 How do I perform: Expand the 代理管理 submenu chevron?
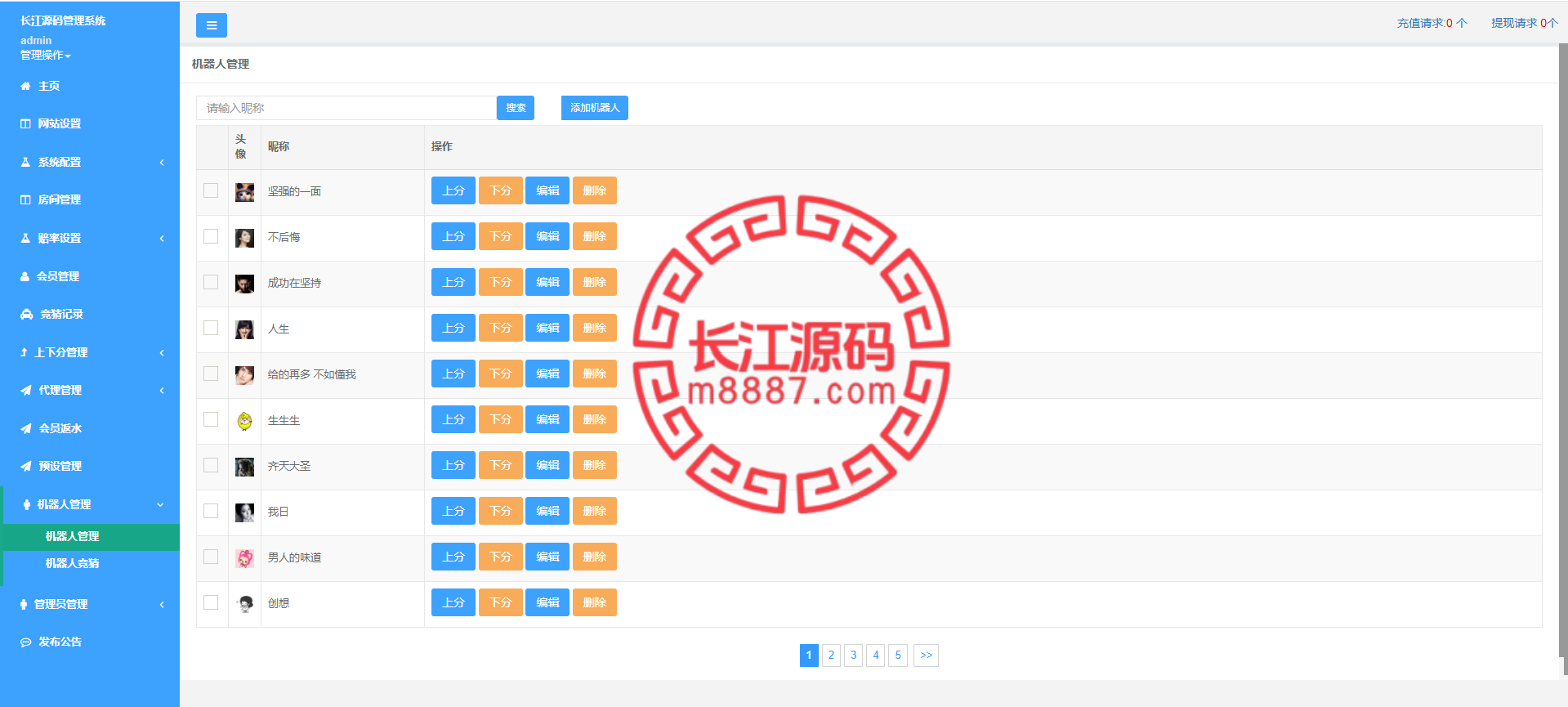[162, 390]
